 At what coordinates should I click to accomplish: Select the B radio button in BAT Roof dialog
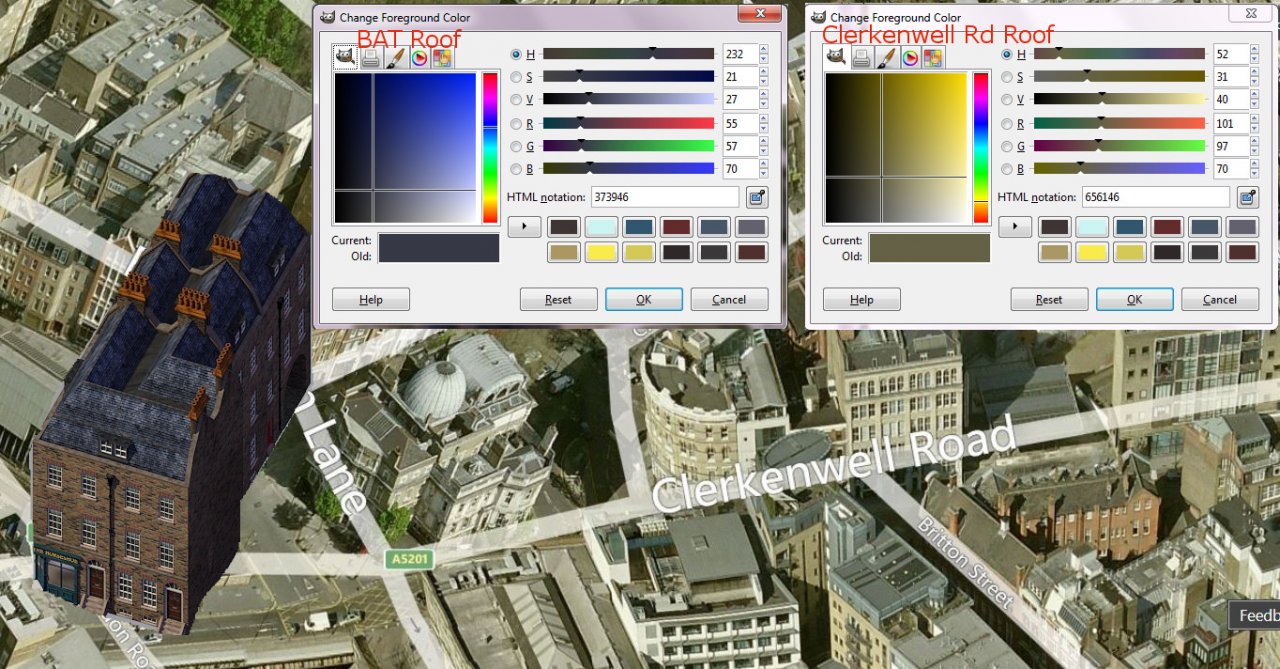[x=516, y=170]
